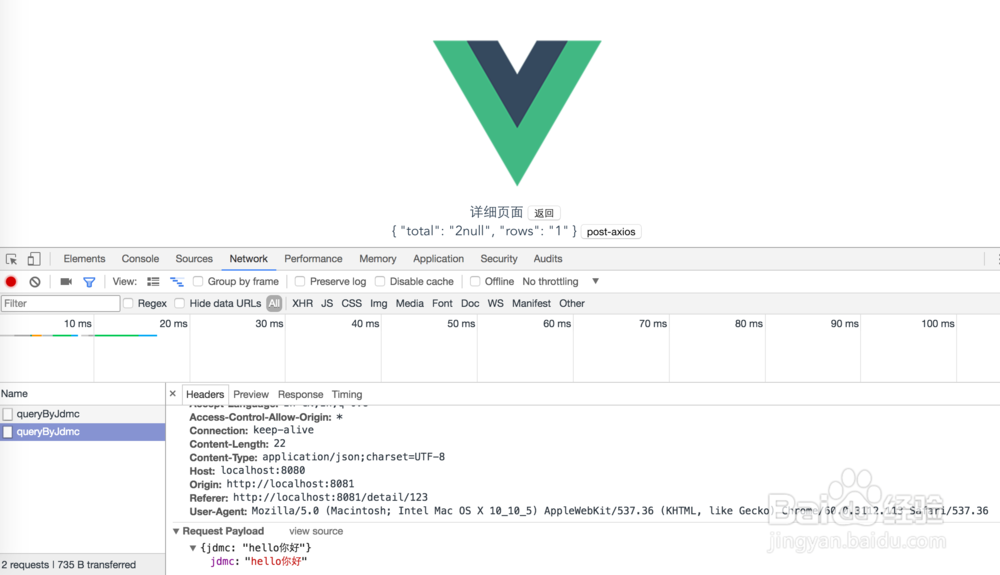Click the Vue logo image

tap(517, 113)
